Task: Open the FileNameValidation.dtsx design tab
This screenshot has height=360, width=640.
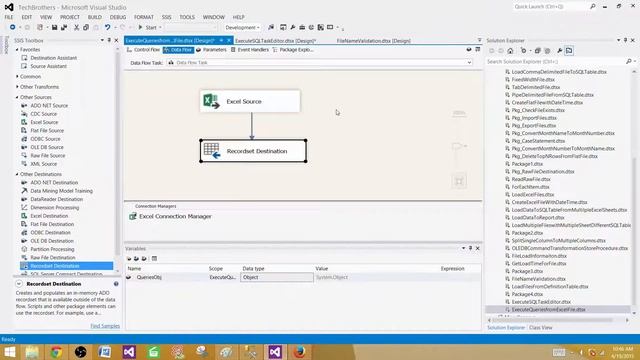Action: 373,41
